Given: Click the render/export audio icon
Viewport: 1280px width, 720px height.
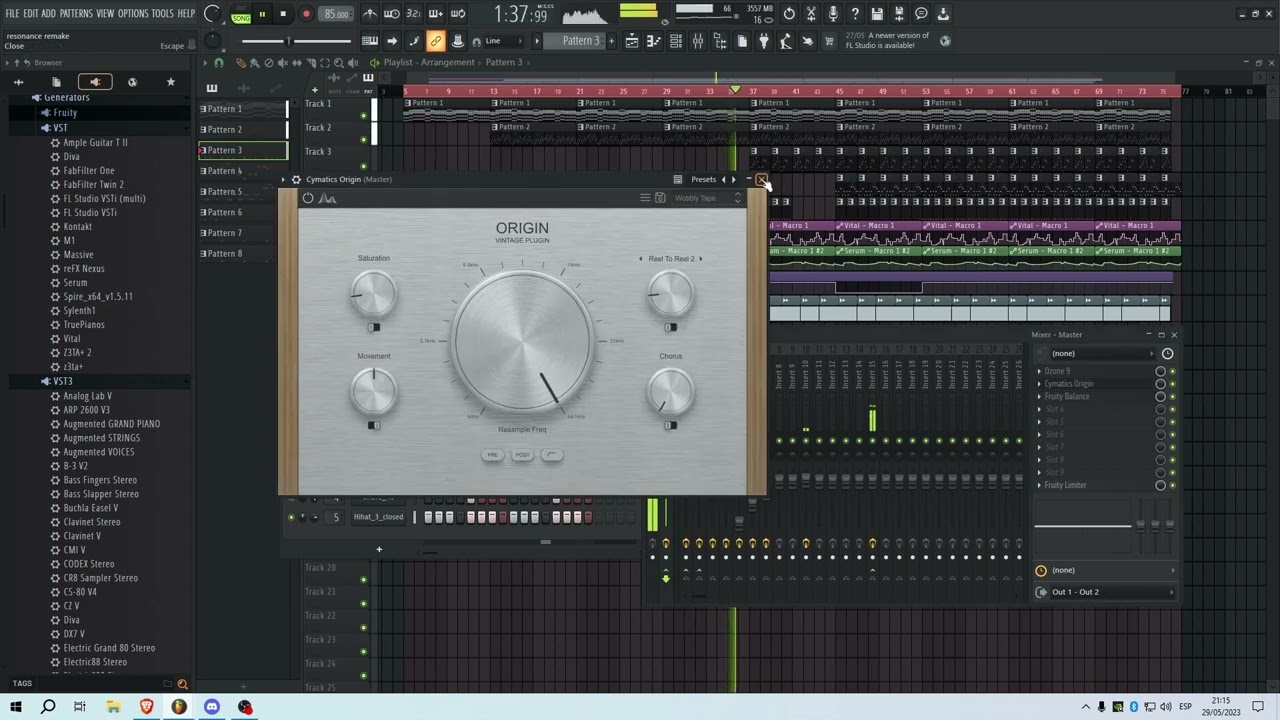Looking at the screenshot, I should point(899,14).
